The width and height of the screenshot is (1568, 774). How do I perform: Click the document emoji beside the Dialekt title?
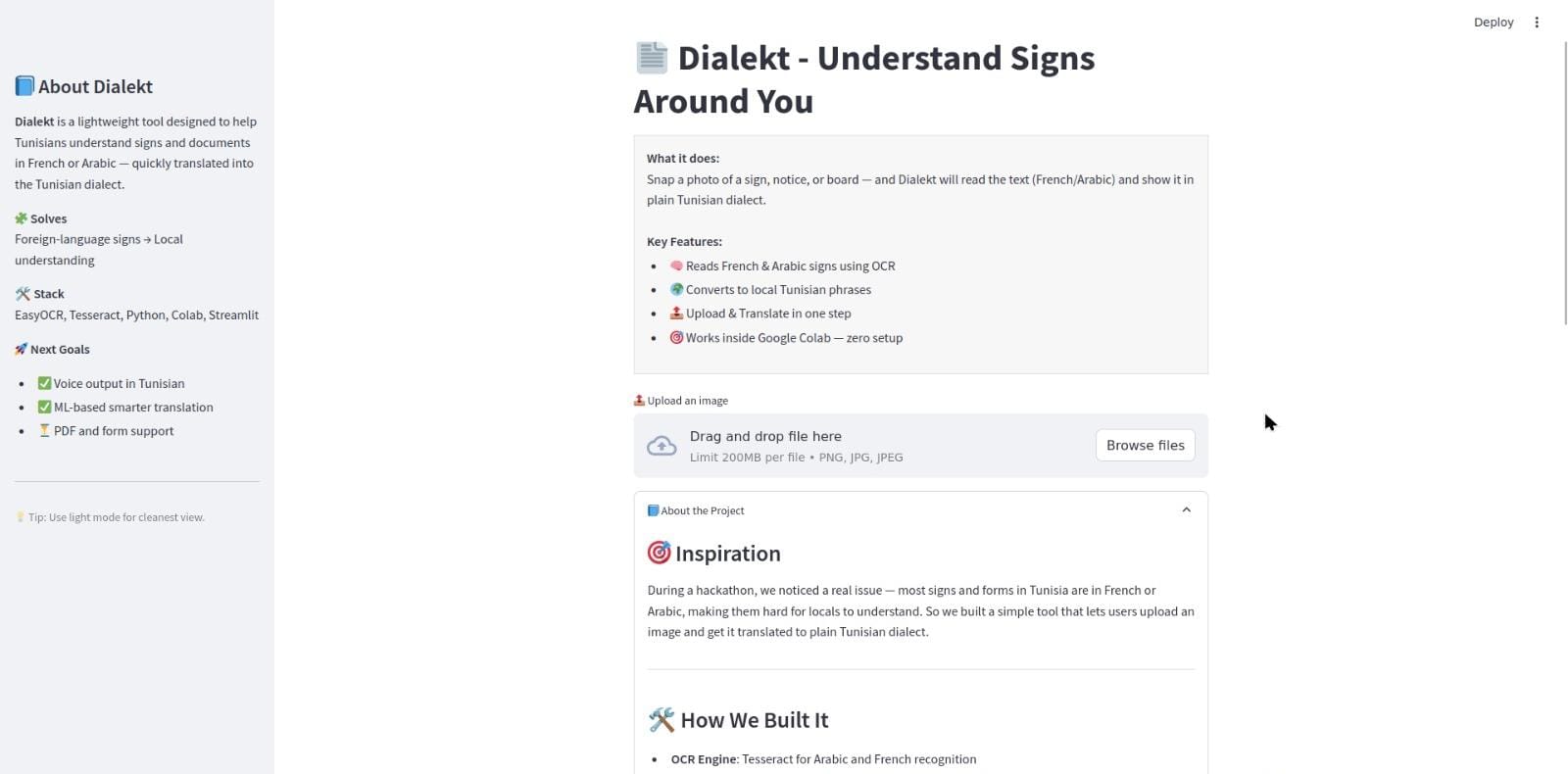[652, 58]
